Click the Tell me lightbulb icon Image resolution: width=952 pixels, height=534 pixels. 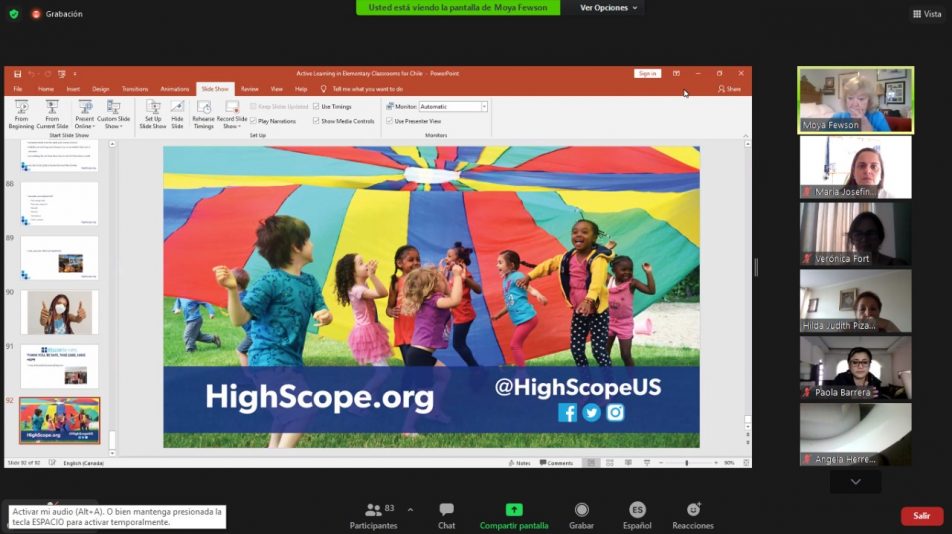[x=323, y=89]
